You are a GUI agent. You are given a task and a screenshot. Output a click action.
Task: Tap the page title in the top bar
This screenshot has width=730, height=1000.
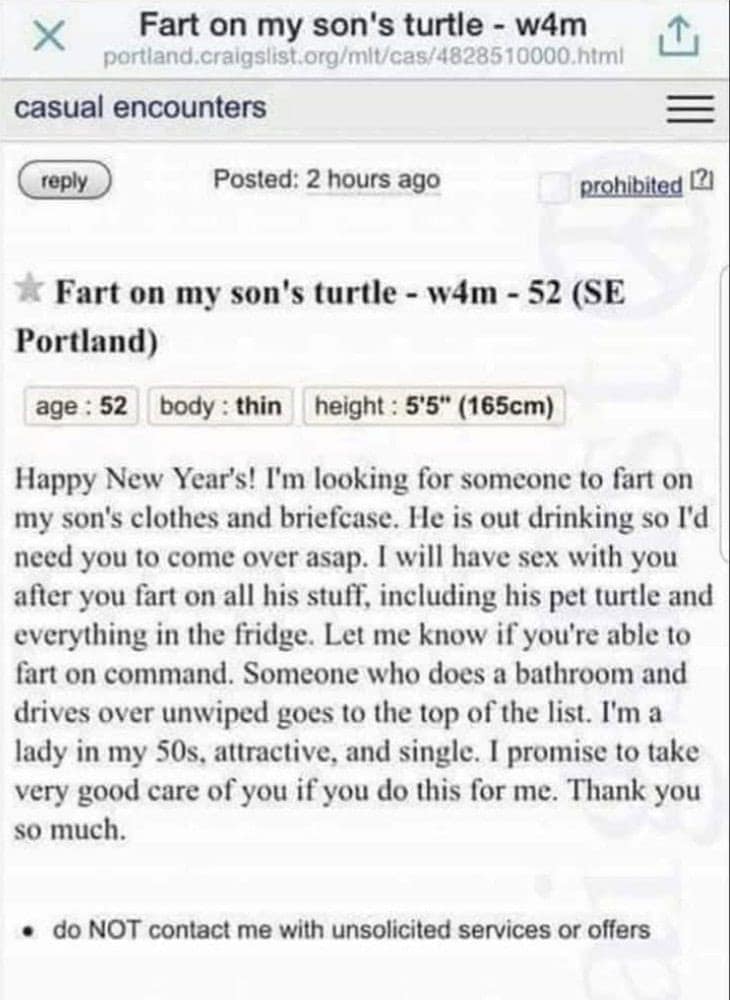point(364,23)
